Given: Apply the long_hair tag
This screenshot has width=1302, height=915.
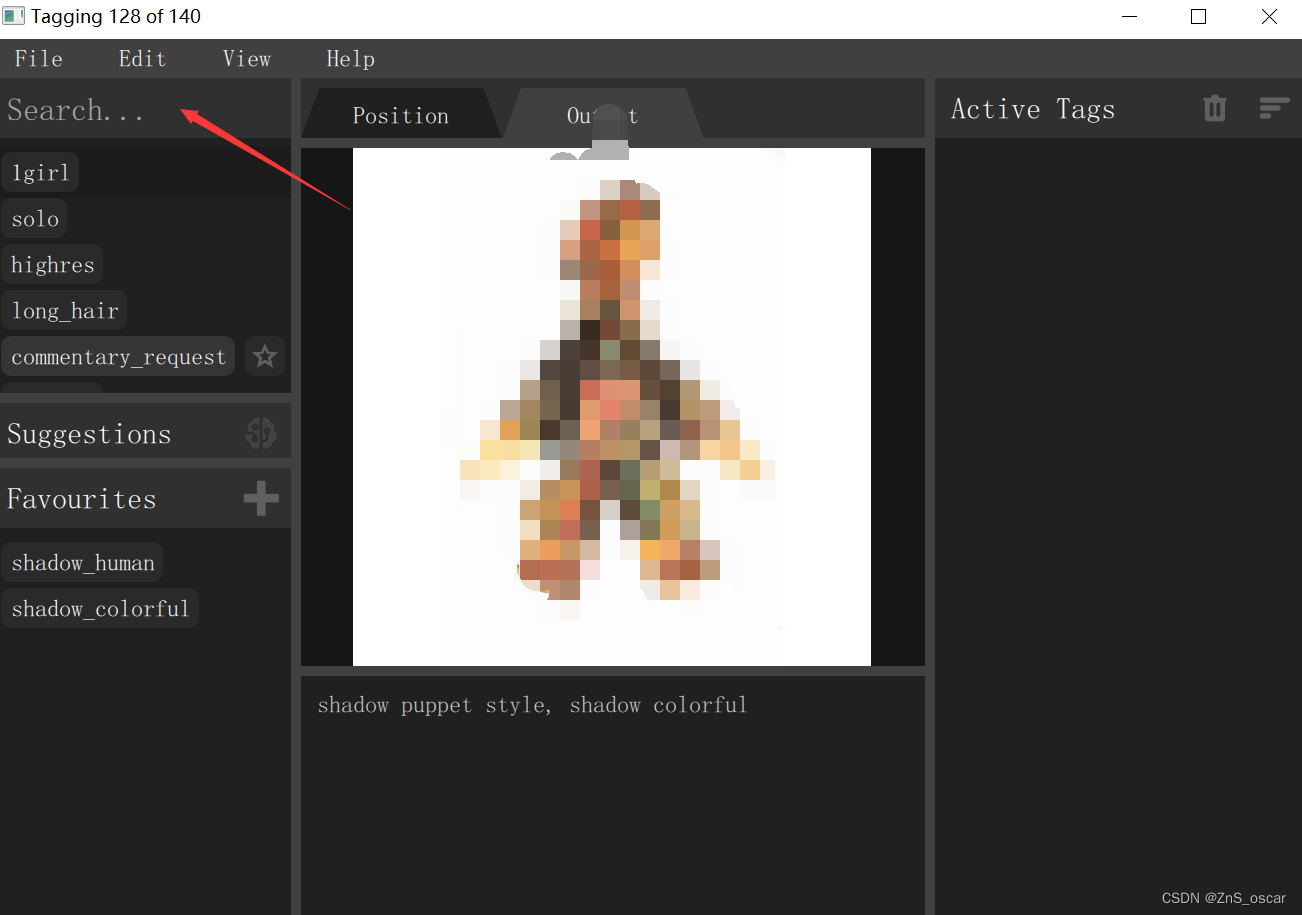Looking at the screenshot, I should 64,310.
